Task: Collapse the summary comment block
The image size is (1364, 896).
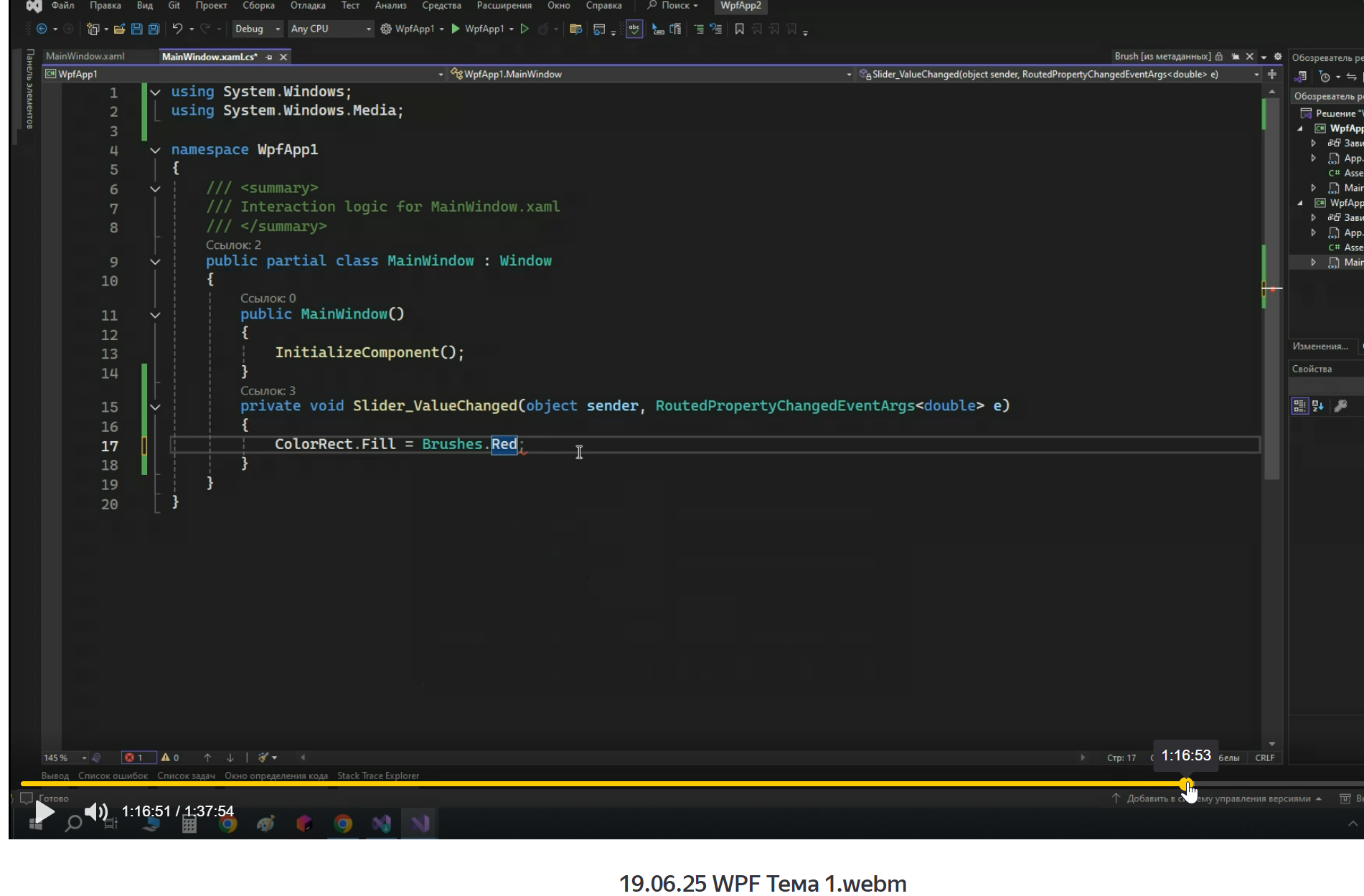Action: [x=155, y=189]
